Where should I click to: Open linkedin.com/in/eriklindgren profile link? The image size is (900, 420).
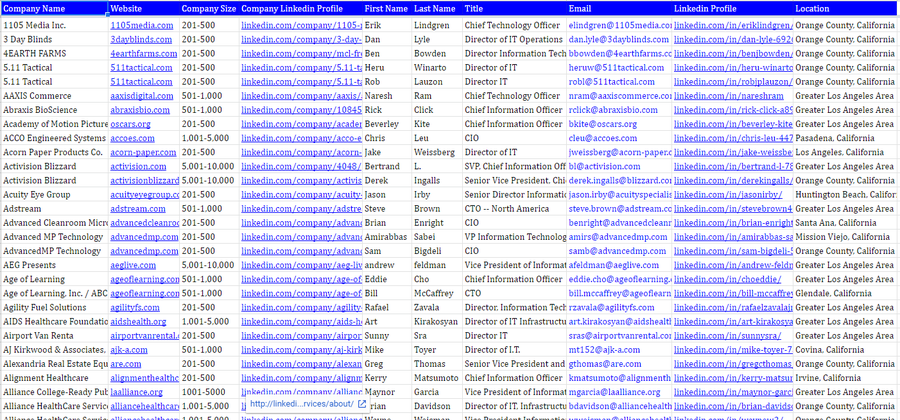click(x=734, y=25)
